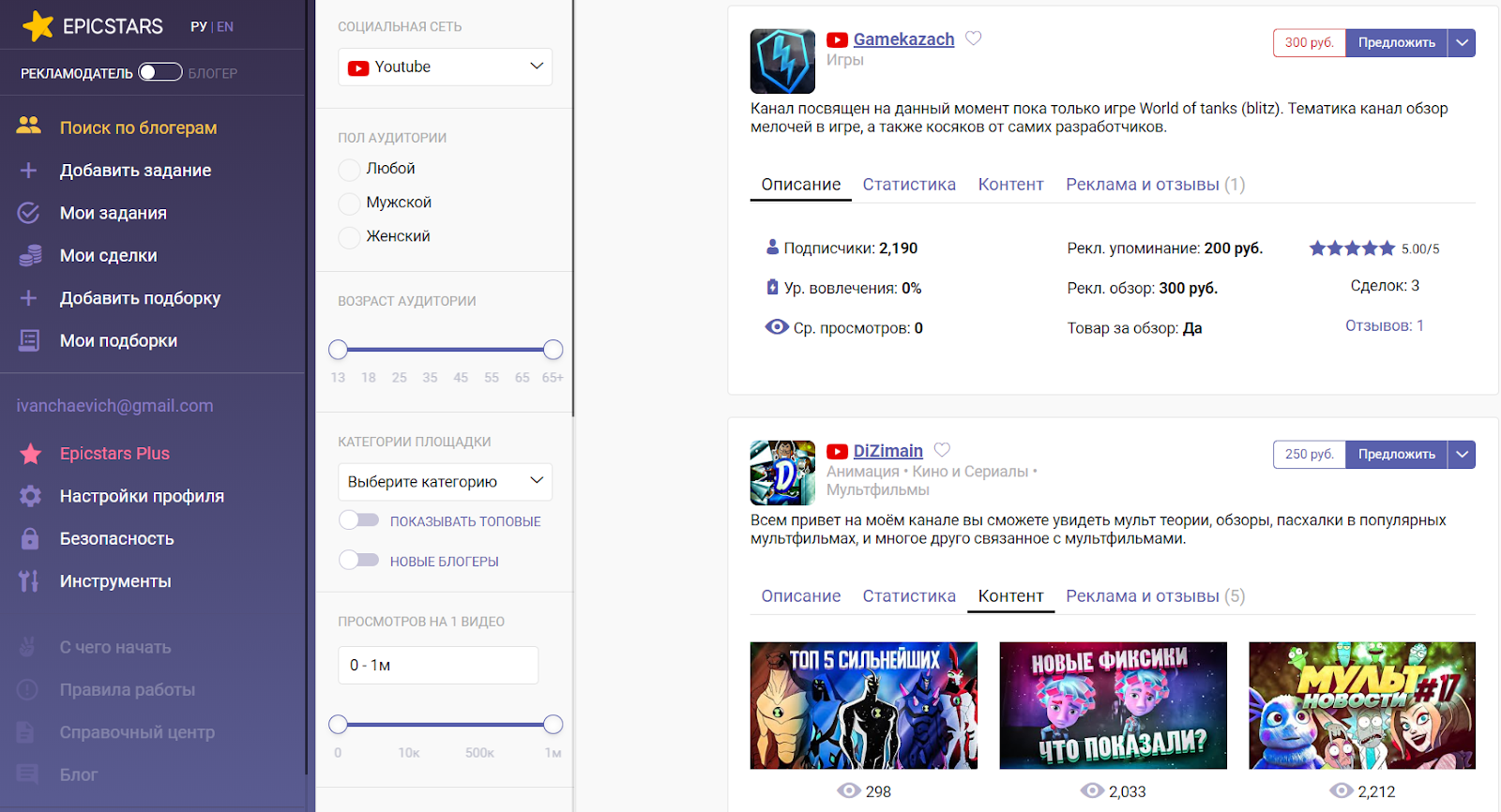This screenshot has height=812, width=1501.
Task: Click the offer button for DiZimain
Action: click(1396, 454)
